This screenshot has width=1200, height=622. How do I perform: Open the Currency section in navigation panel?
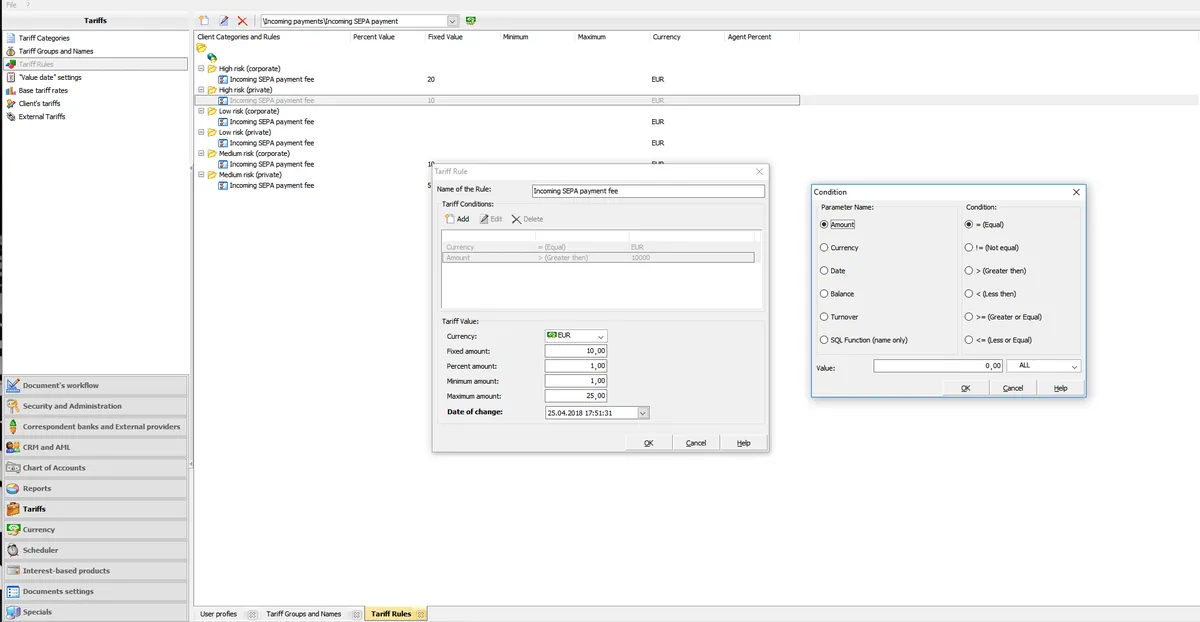tap(39, 530)
